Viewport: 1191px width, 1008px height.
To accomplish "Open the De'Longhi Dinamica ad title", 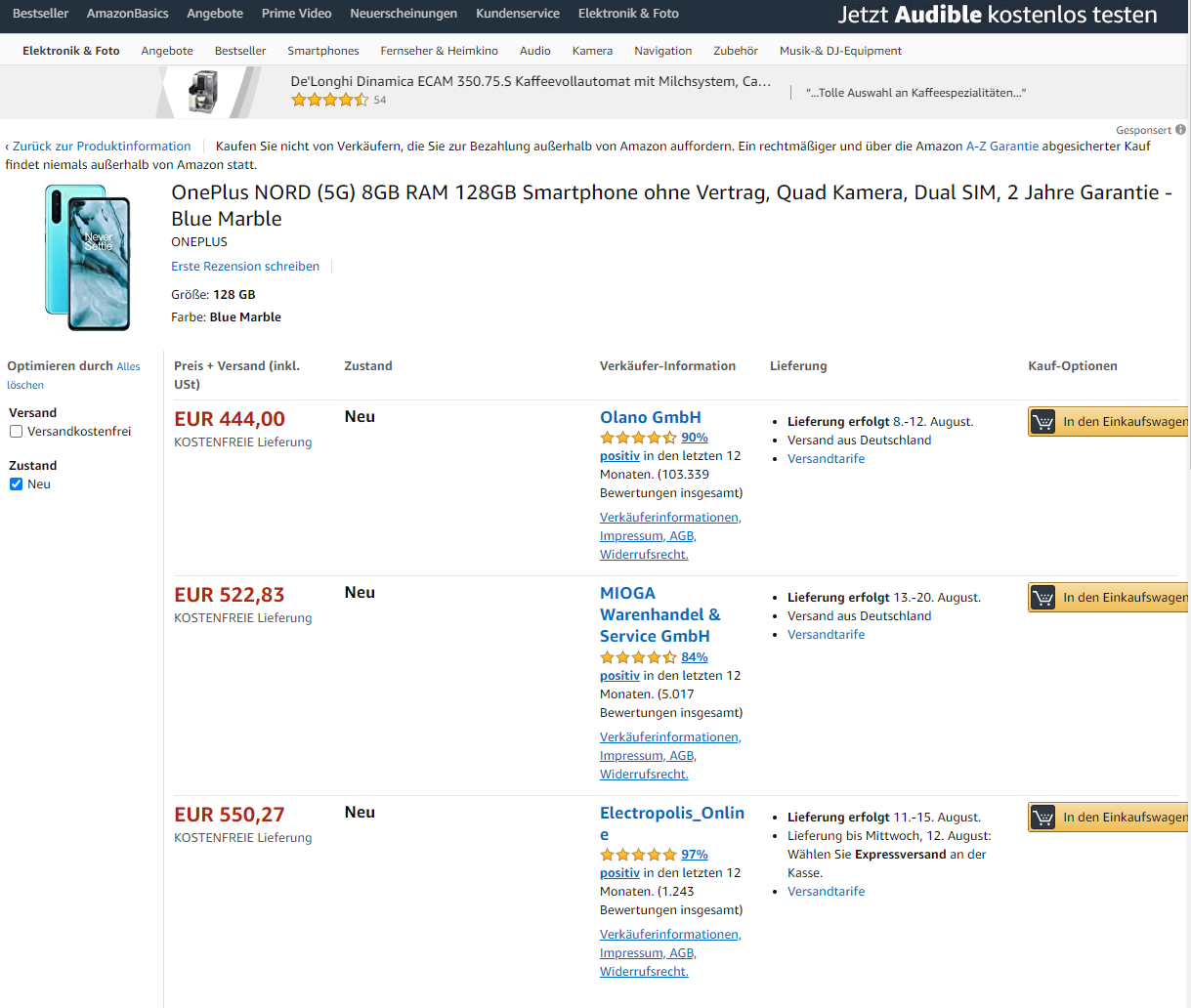I will point(531,82).
